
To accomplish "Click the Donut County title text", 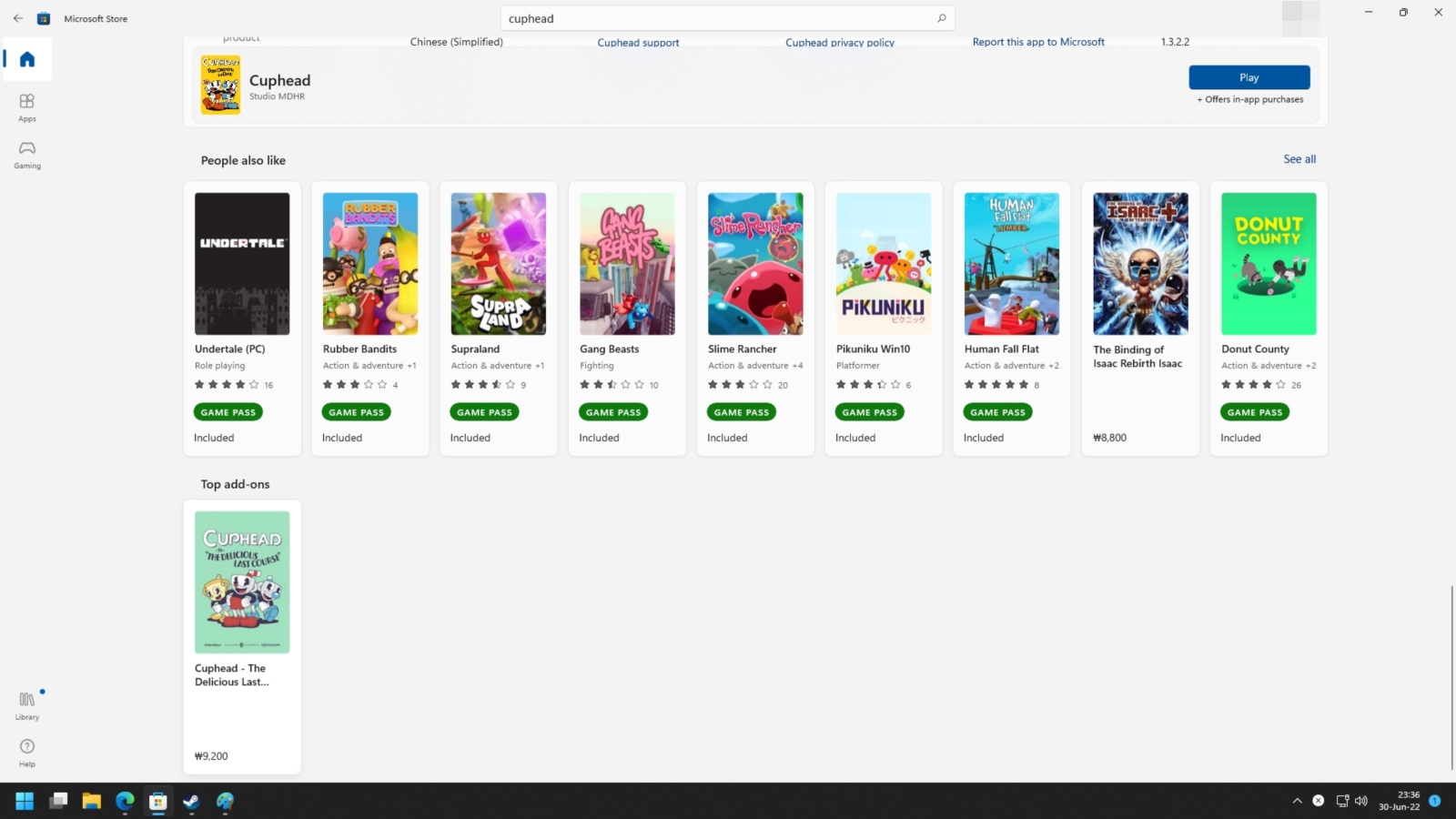I will (1255, 349).
